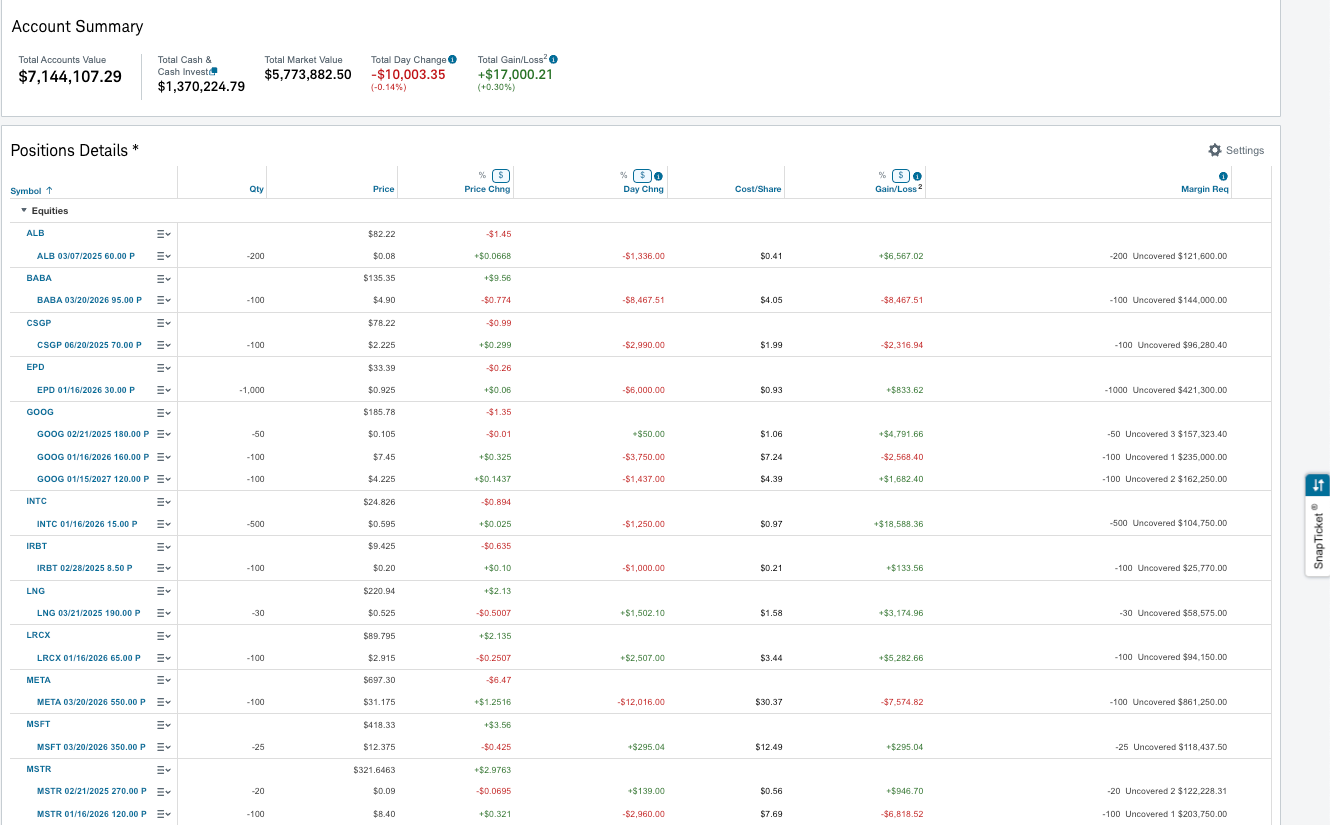Sort by the Qty column header

[257, 189]
